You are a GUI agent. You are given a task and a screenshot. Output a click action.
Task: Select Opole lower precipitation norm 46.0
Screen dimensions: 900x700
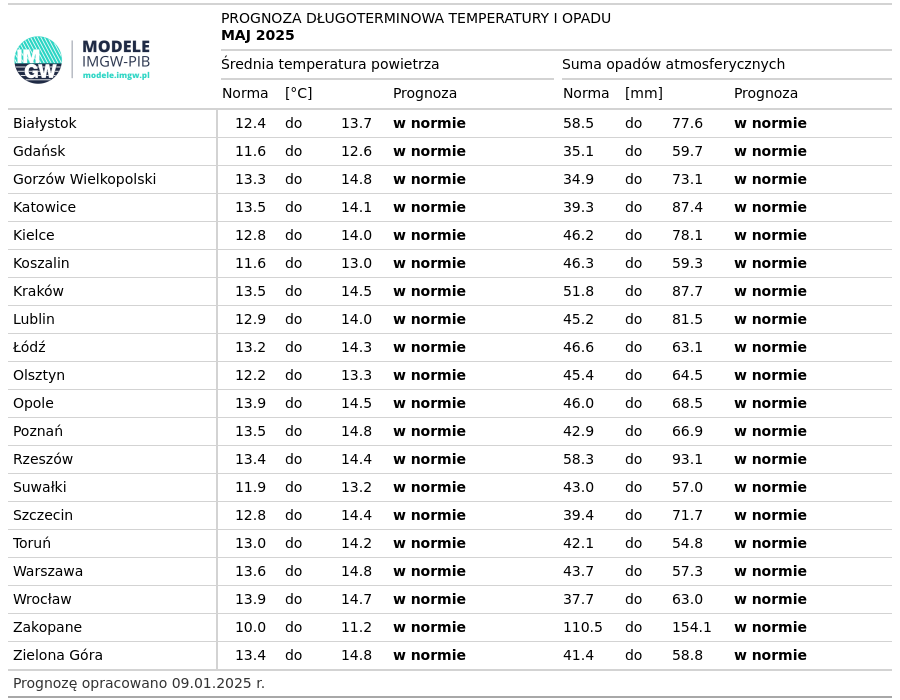[579, 403]
